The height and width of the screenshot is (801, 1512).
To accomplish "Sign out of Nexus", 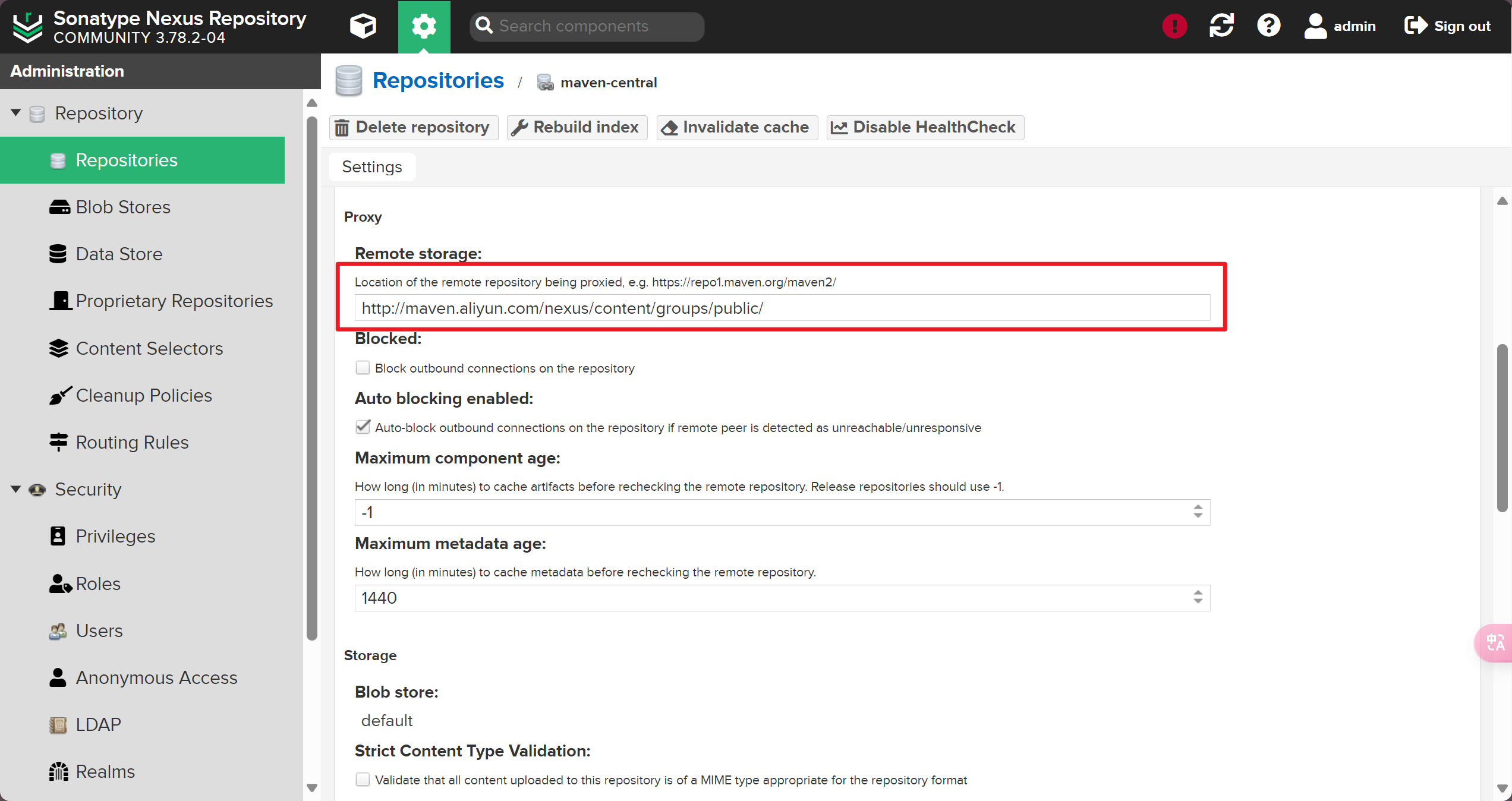I will 1447,26.
